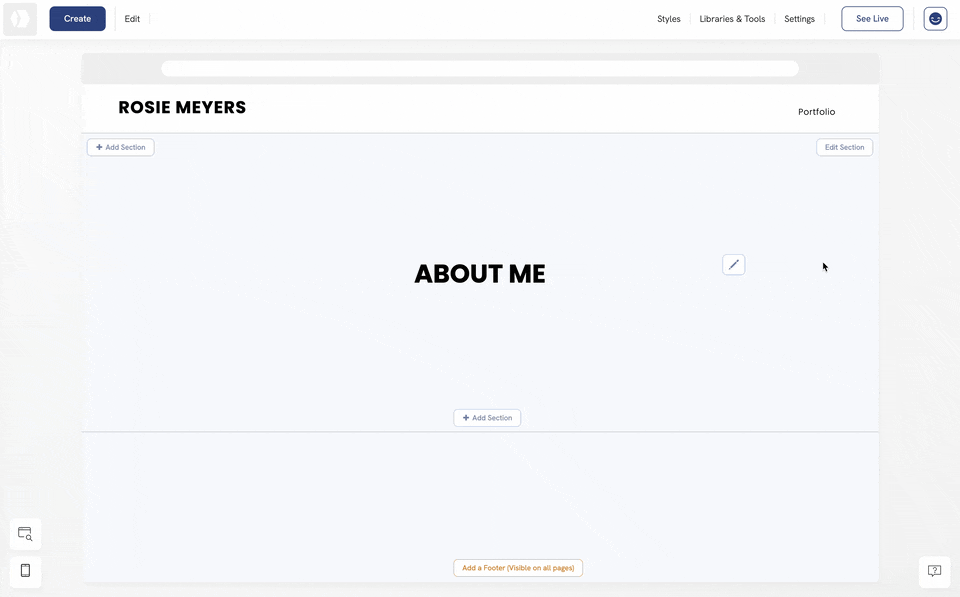
Task: Open Libraries & Tools
Action: (732, 19)
